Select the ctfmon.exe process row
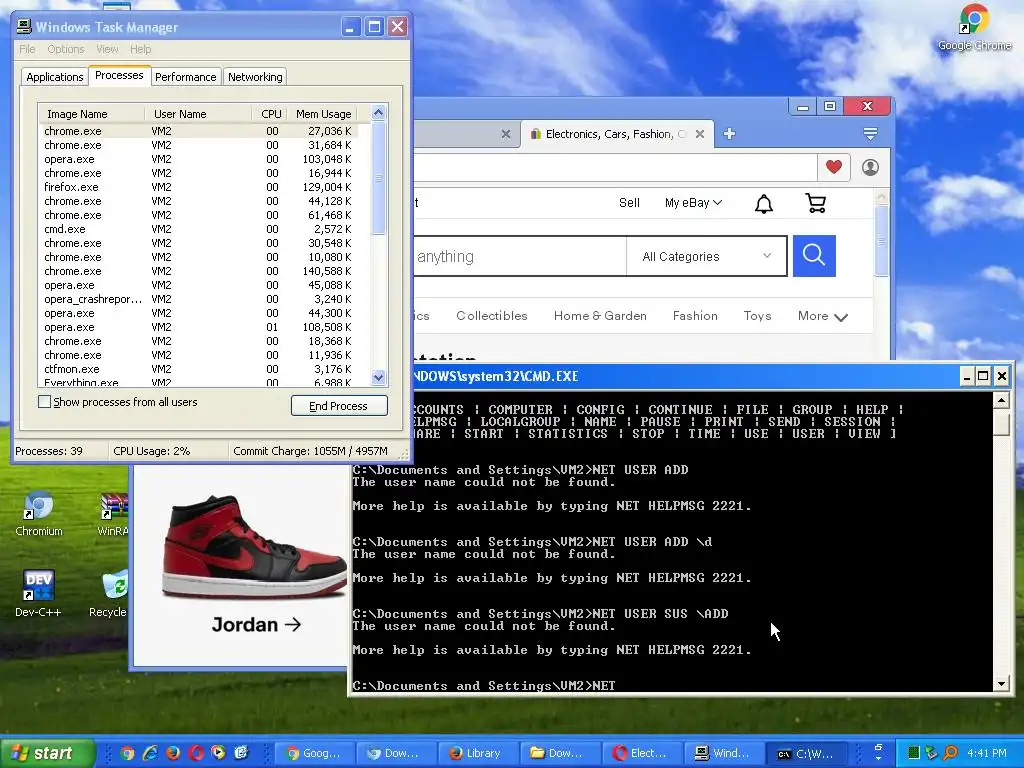 [x=198, y=369]
